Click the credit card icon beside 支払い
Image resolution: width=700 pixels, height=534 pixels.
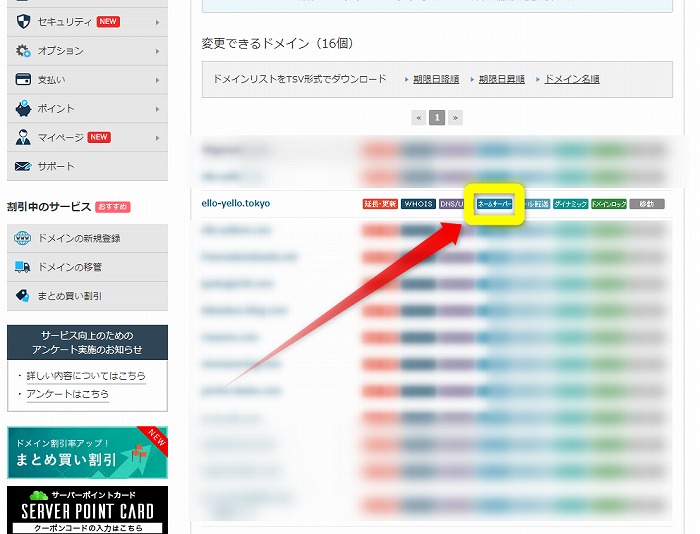tap(23, 79)
